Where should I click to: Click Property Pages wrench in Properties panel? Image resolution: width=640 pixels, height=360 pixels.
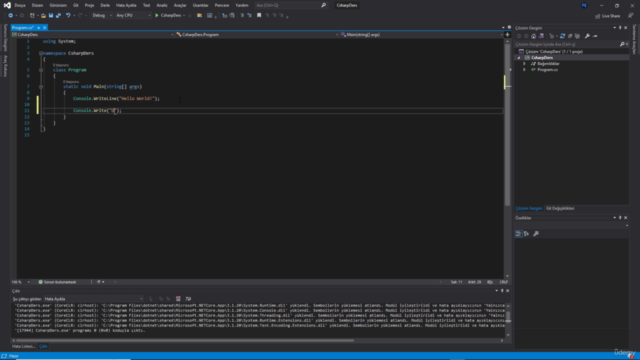coord(536,234)
